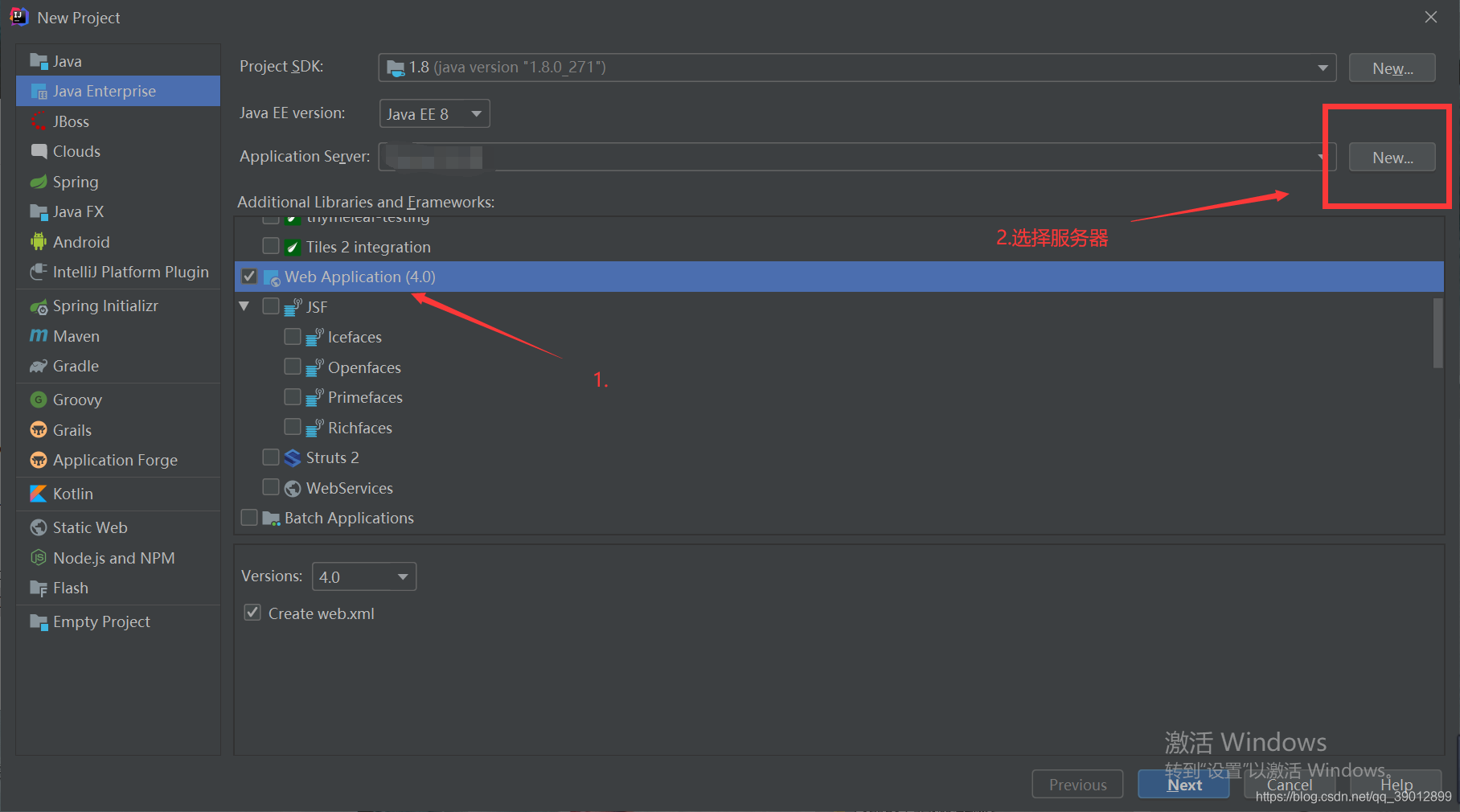Click the Web Application framework icon
1460x812 pixels.
coord(272,277)
